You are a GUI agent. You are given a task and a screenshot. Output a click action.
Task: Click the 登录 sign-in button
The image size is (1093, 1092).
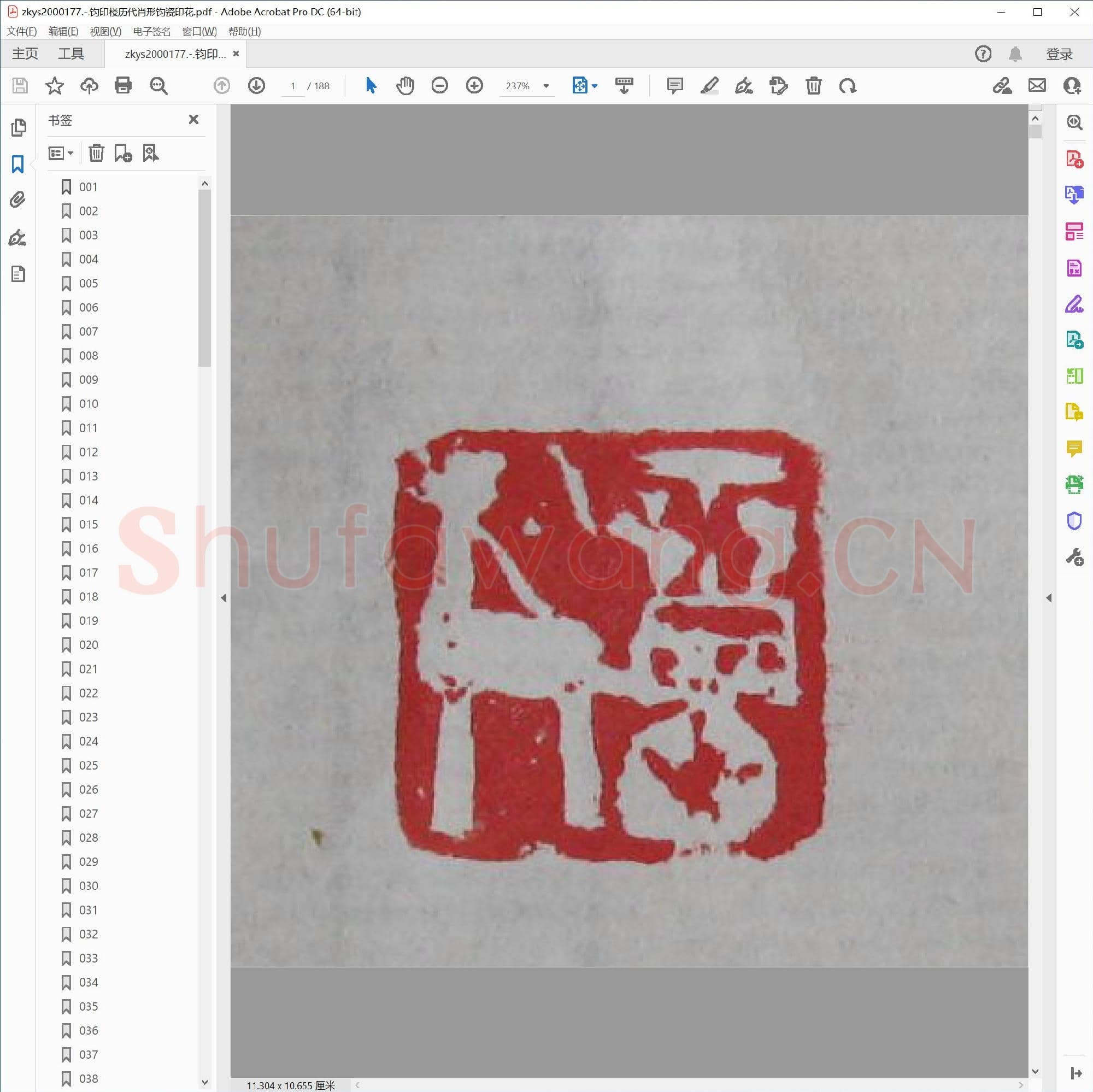point(1059,54)
